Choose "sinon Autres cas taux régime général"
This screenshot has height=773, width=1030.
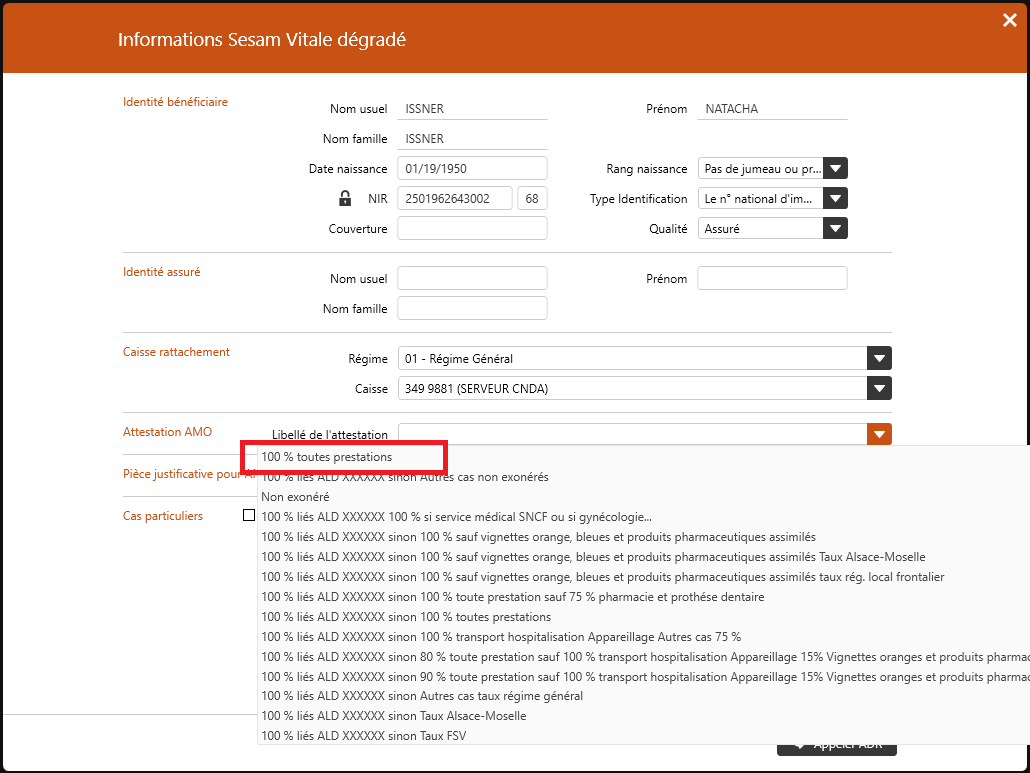click(421, 696)
